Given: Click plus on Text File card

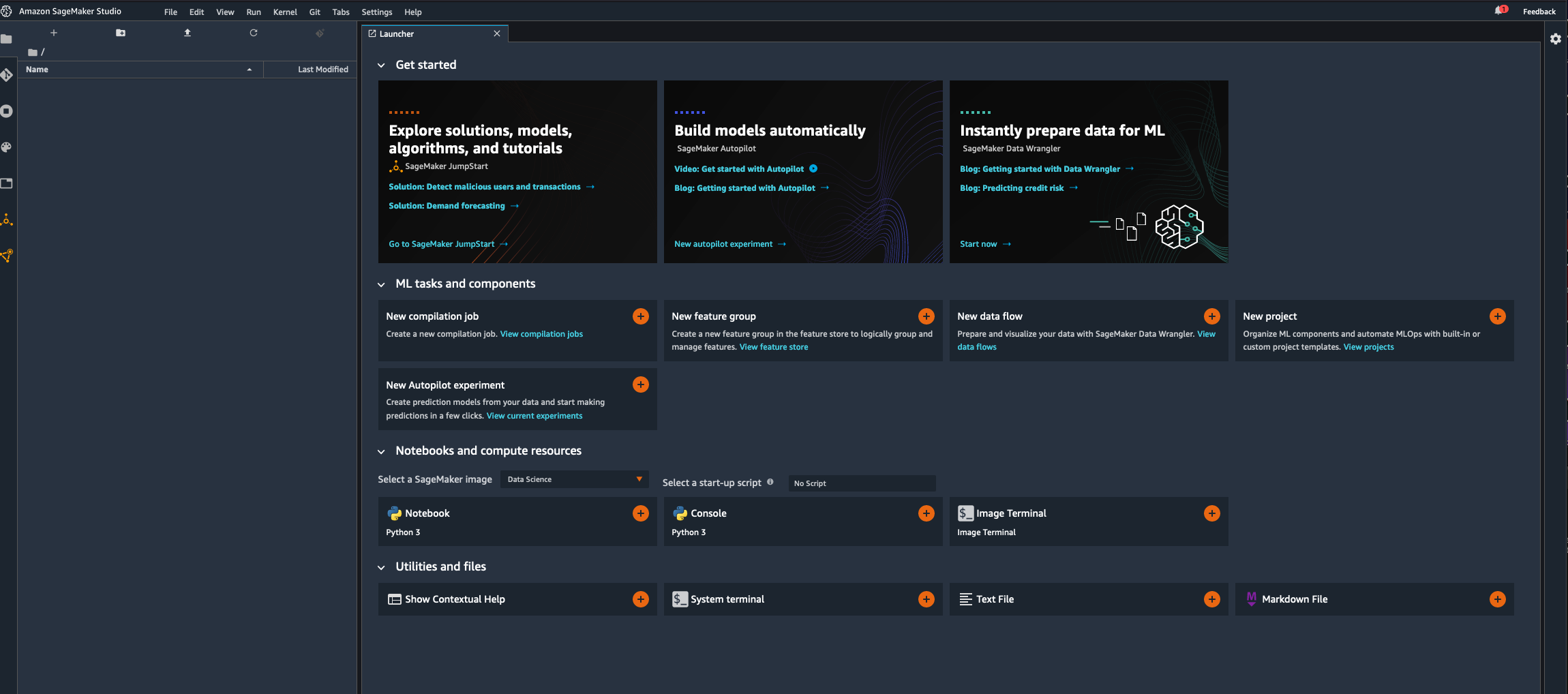Looking at the screenshot, I should 1212,599.
